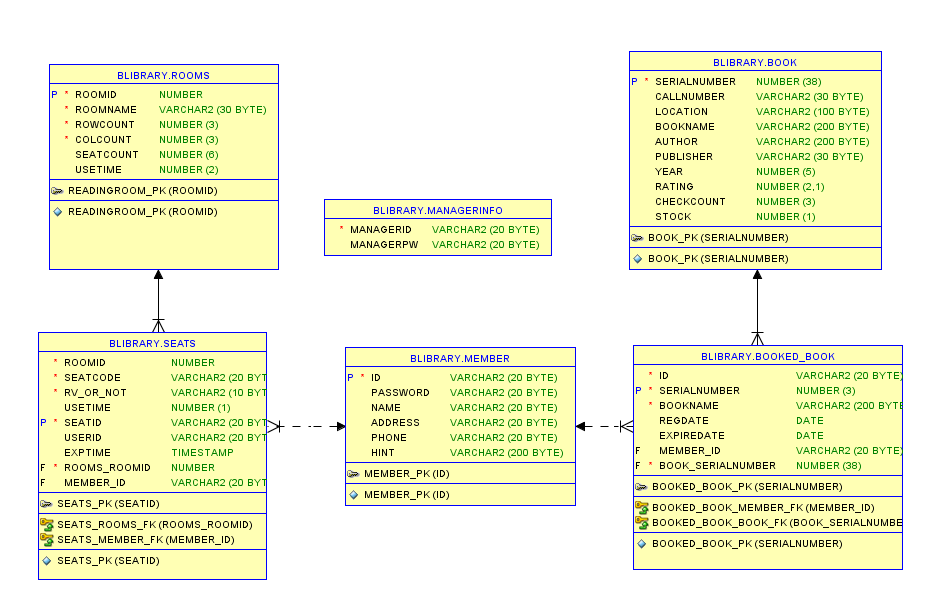Select the dashed relationship line from BOOKED_BOOK to MEMBER

[x=604, y=427]
